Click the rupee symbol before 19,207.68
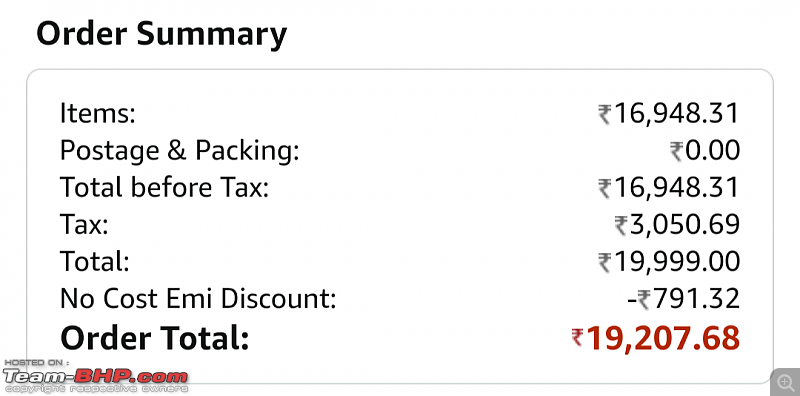 point(578,337)
